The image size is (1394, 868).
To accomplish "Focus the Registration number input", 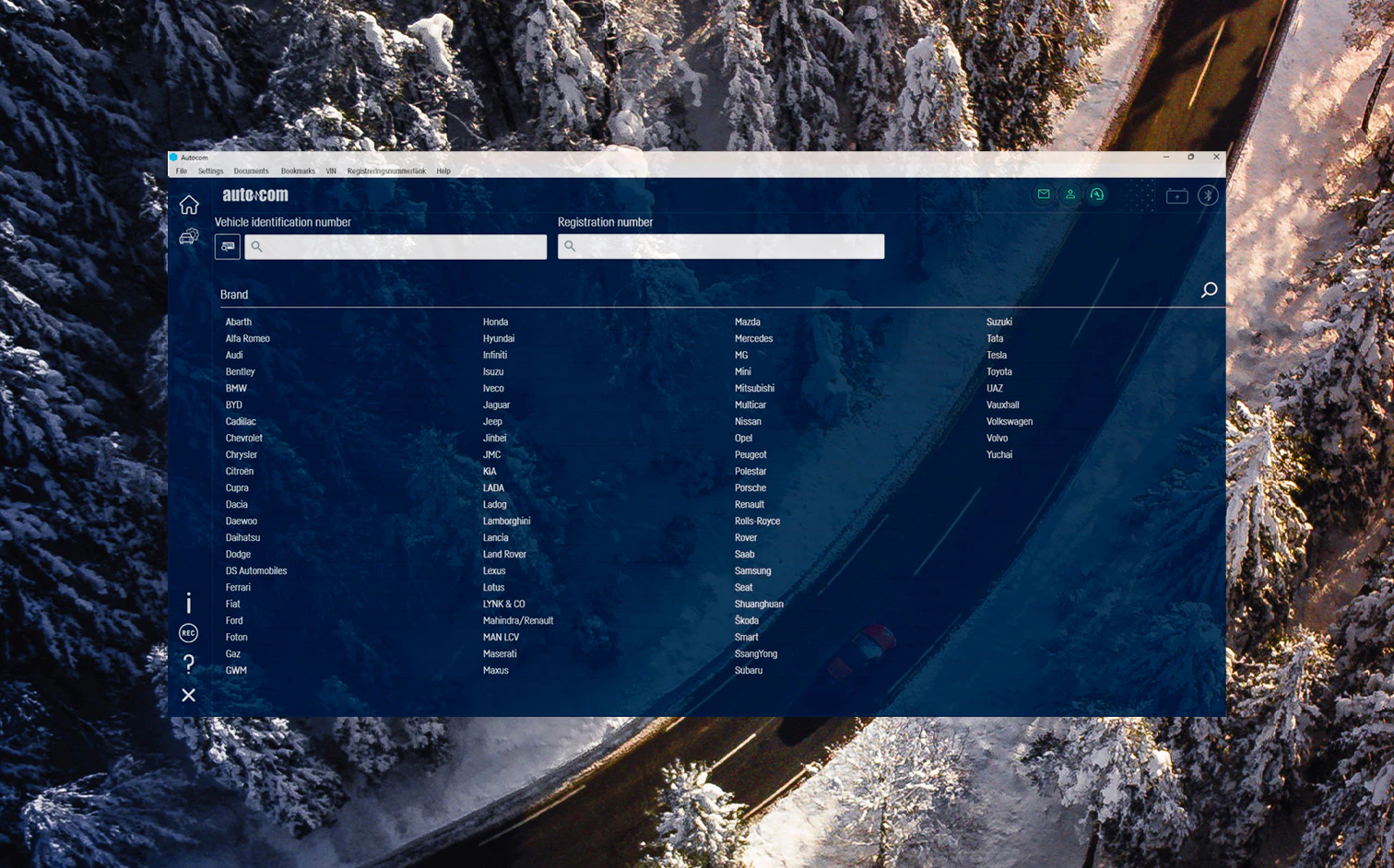I will pos(721,246).
